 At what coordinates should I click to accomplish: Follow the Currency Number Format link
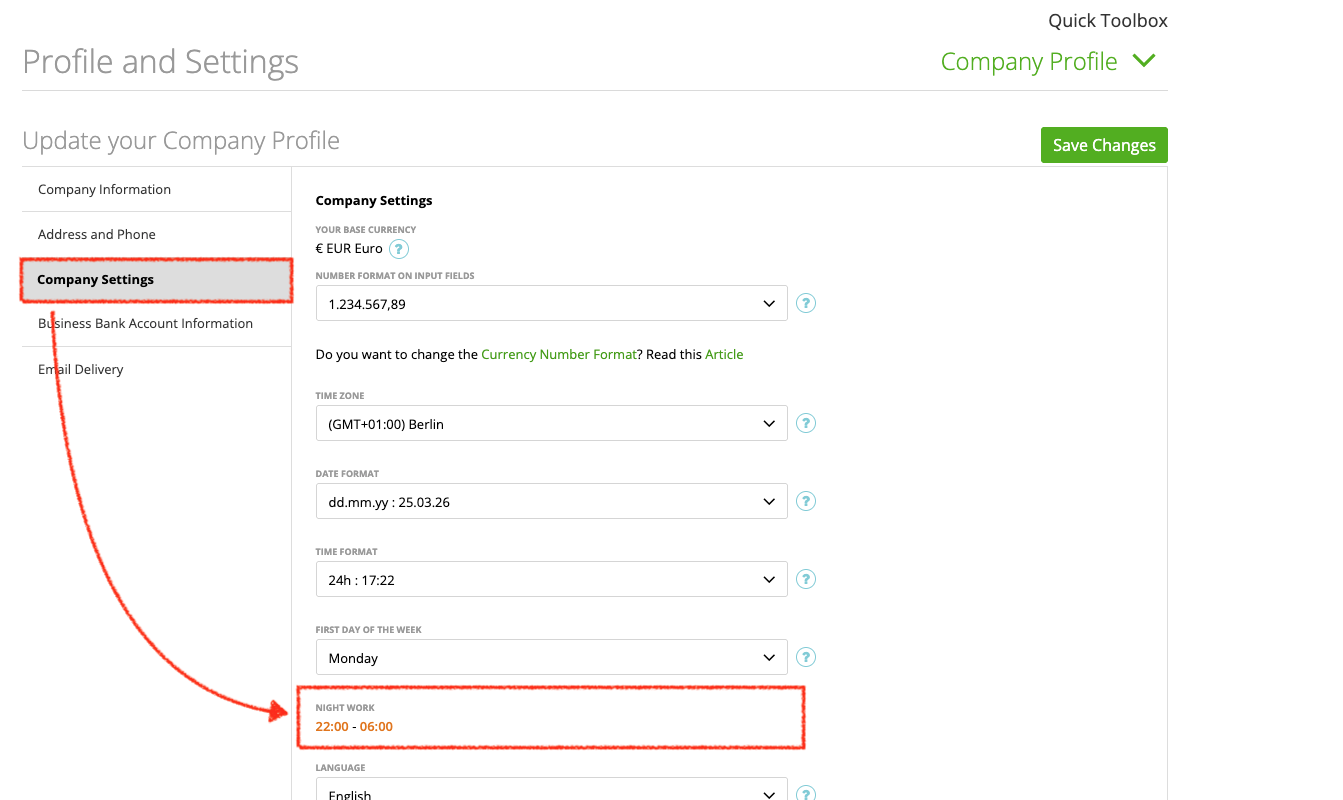pyautogui.click(x=559, y=354)
